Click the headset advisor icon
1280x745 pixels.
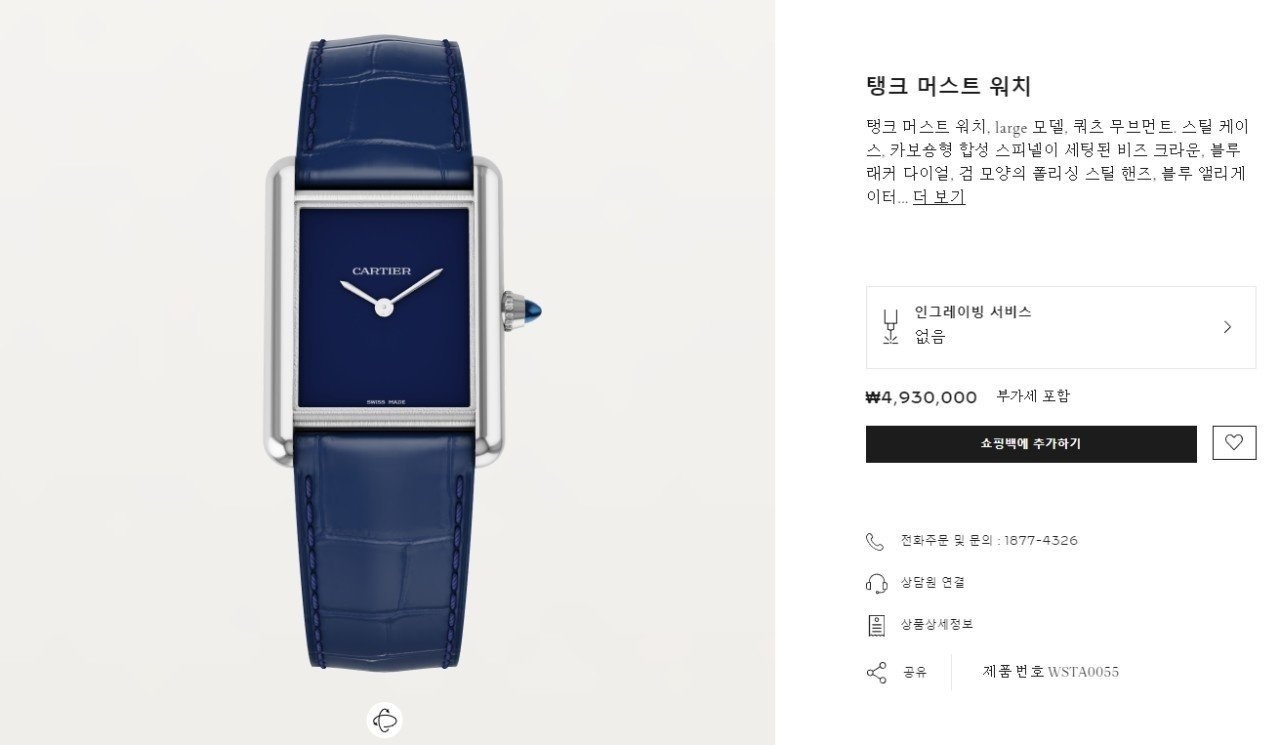click(876, 583)
